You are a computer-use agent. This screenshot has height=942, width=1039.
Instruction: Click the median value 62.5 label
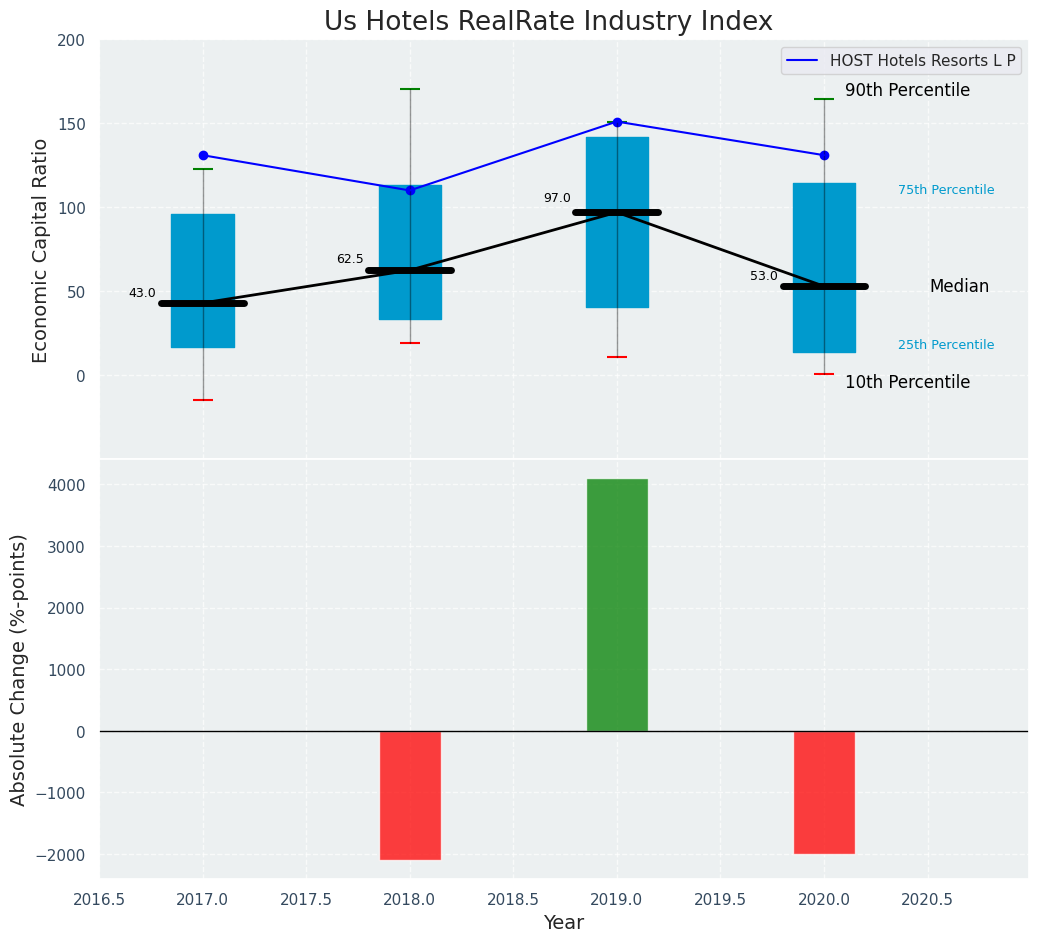pos(350,259)
